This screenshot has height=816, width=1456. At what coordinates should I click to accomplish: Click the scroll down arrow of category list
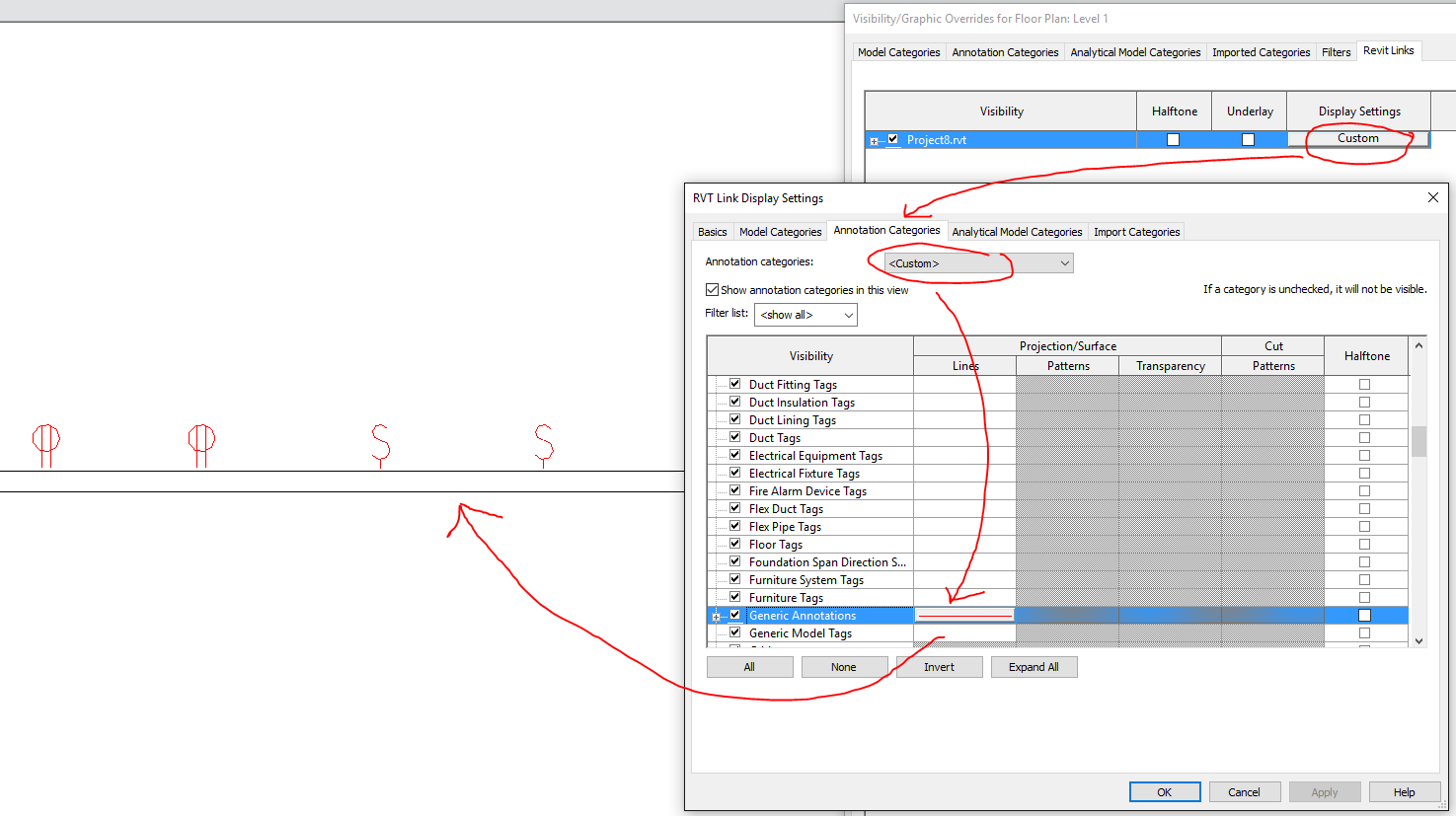point(1418,640)
